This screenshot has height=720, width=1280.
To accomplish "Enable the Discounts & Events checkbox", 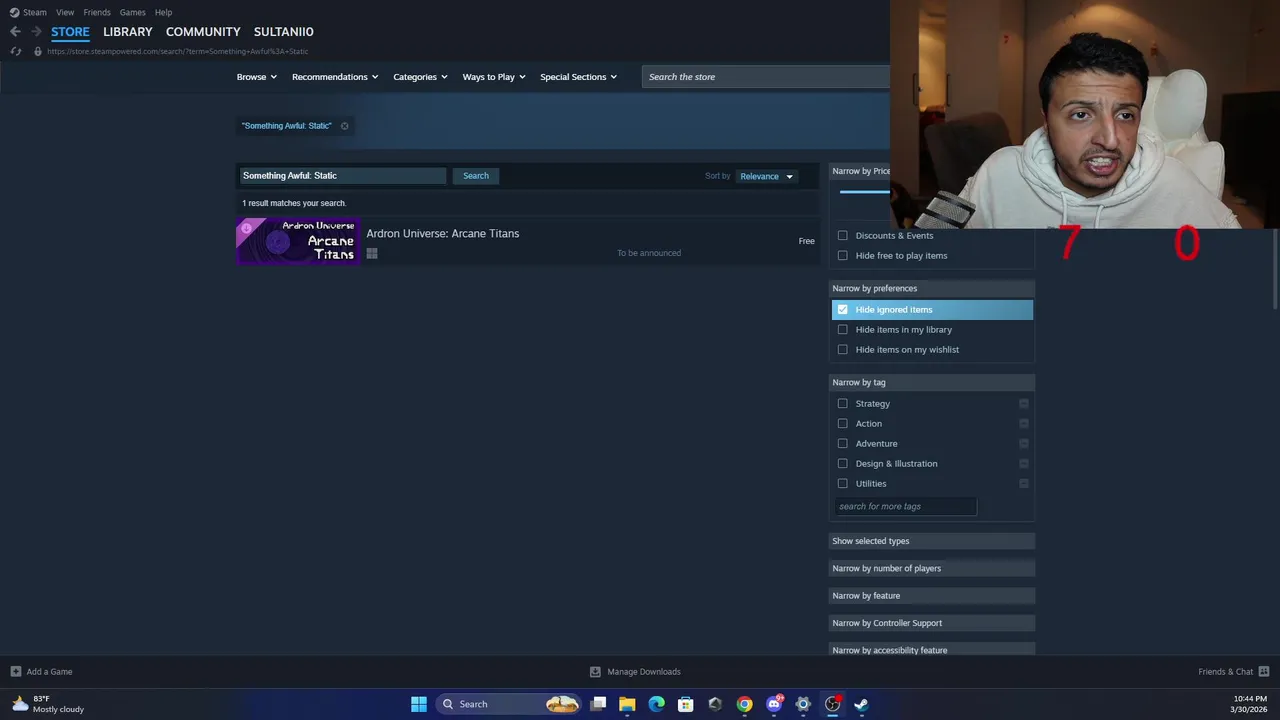I will coord(842,236).
